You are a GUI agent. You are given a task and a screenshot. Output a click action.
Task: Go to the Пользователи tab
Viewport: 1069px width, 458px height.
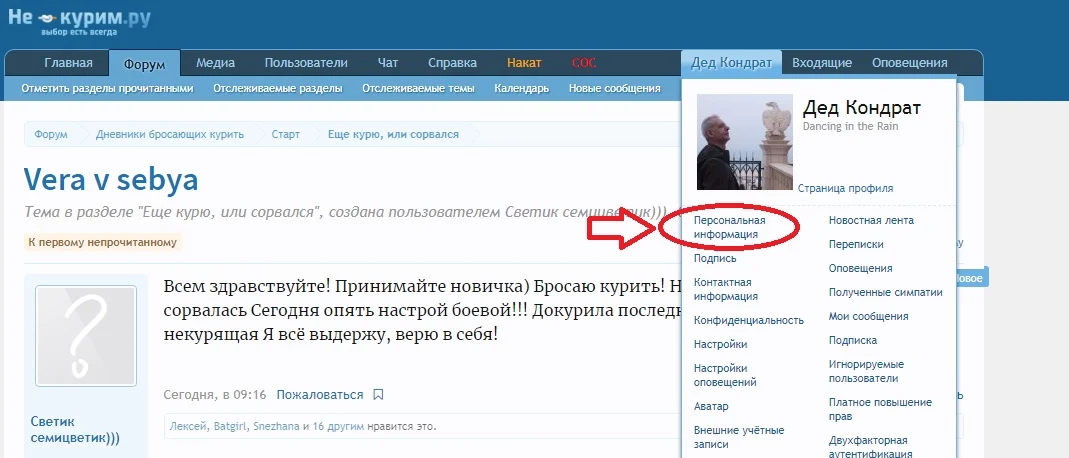pos(306,63)
